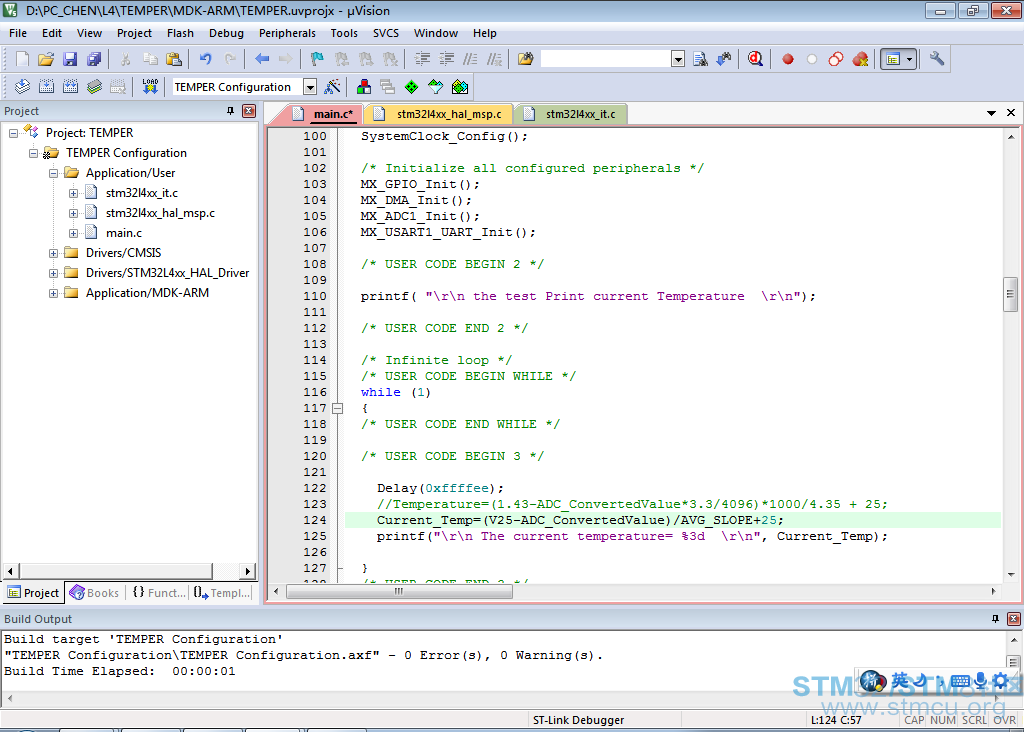Viewport: 1030px width, 732px height.
Task: Click the Save All icon
Action: pyautogui.click(x=94, y=59)
